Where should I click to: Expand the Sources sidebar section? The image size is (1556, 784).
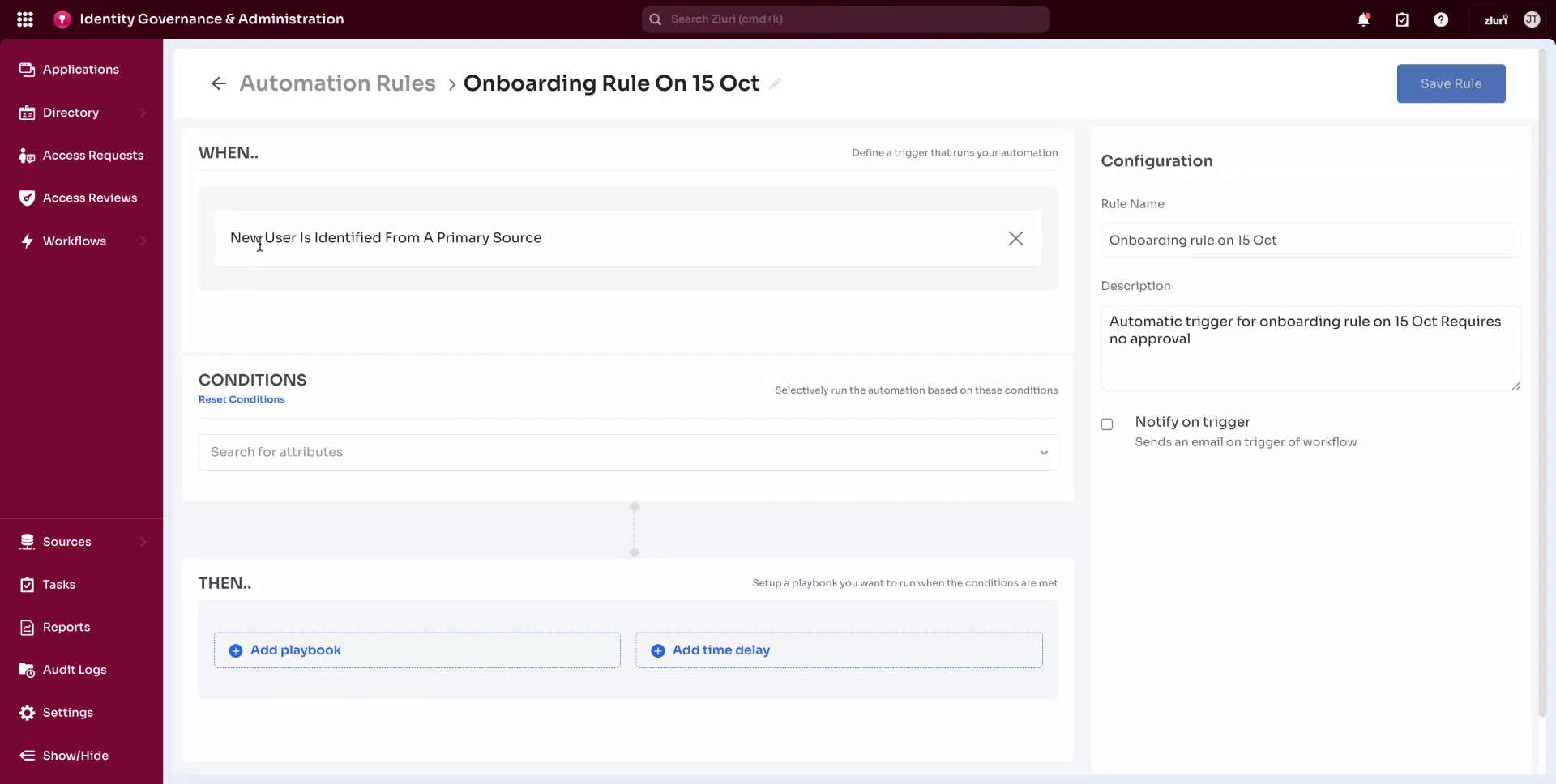(66, 541)
